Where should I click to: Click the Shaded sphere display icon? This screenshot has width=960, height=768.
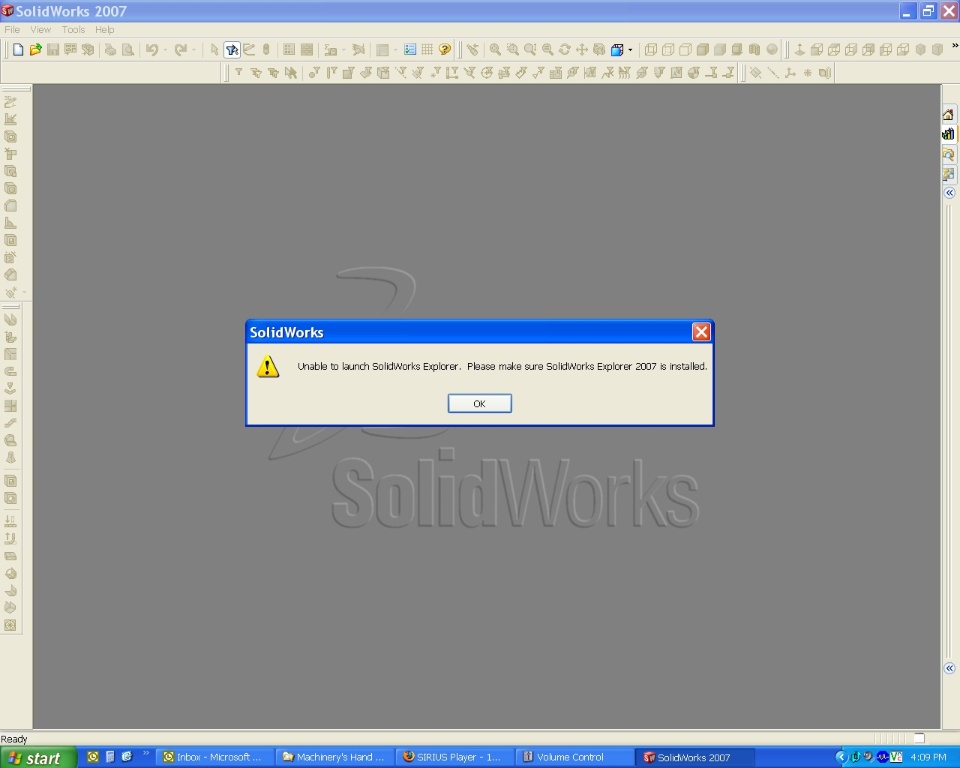[772, 50]
